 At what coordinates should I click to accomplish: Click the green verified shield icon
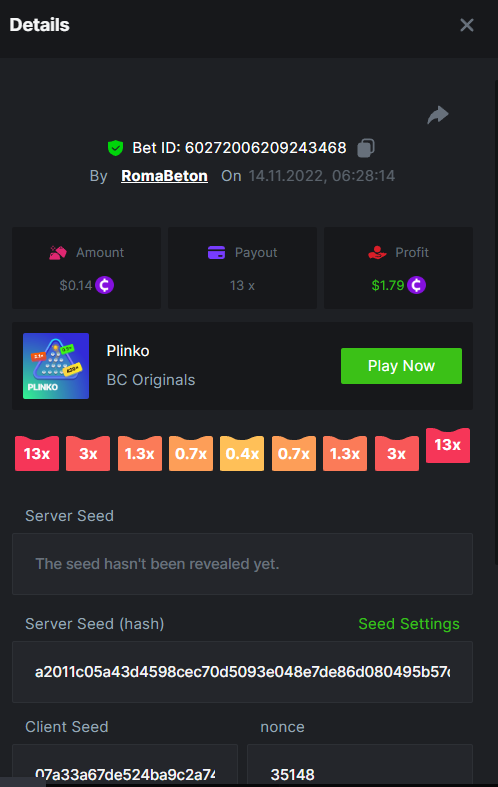[115, 148]
